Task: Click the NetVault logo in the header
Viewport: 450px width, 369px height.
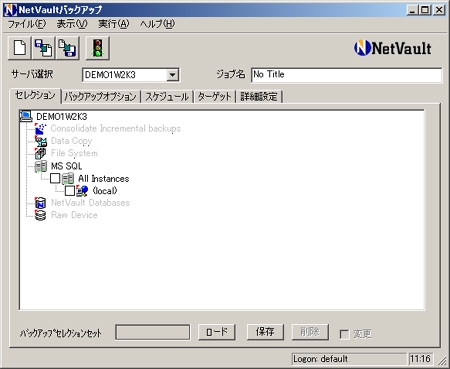Action: pyautogui.click(x=392, y=48)
